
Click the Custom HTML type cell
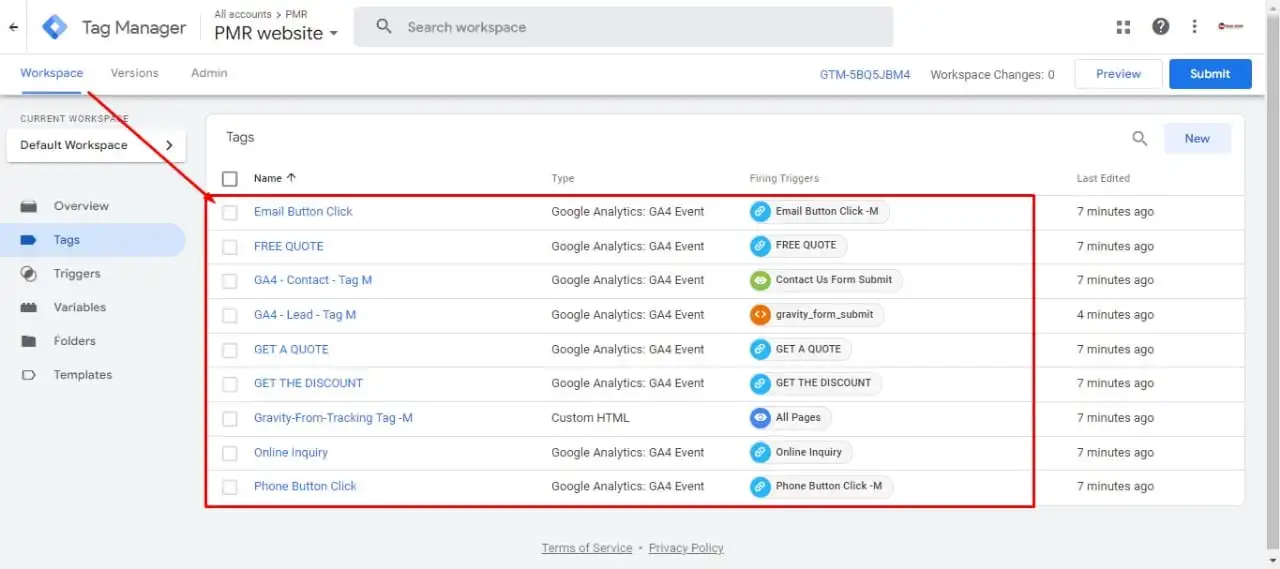[x=590, y=418]
